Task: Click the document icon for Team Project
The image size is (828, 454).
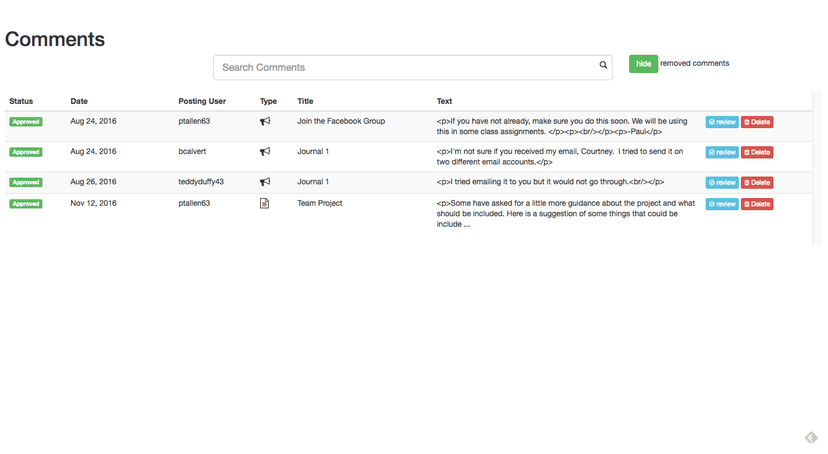Action: pos(265,203)
